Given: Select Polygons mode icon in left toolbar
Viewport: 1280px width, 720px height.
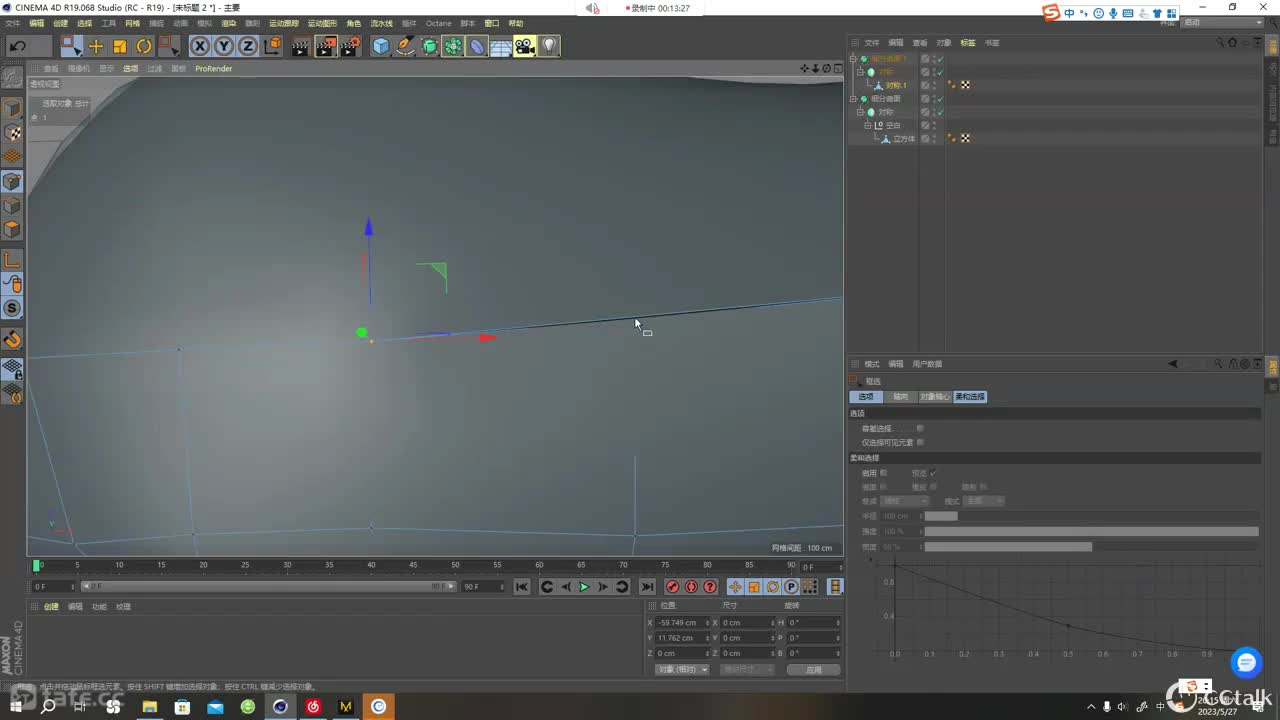Looking at the screenshot, I should pyautogui.click(x=12, y=229).
